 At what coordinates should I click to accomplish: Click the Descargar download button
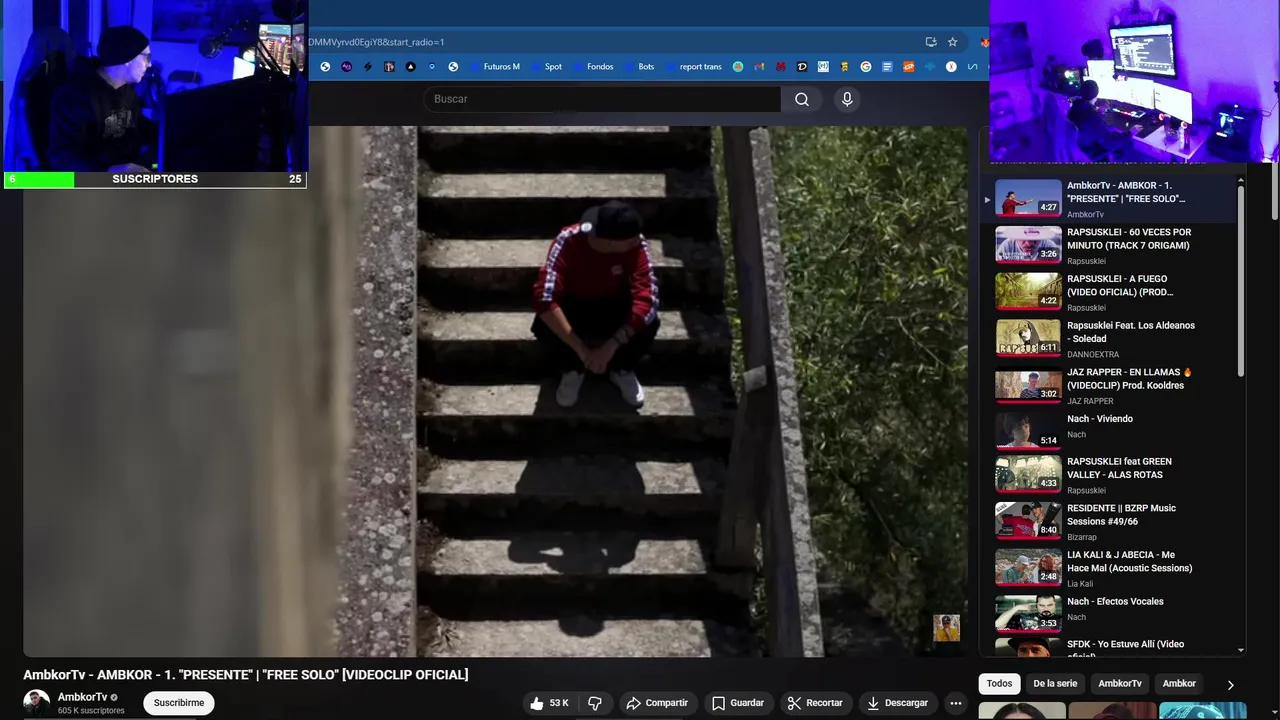898,703
